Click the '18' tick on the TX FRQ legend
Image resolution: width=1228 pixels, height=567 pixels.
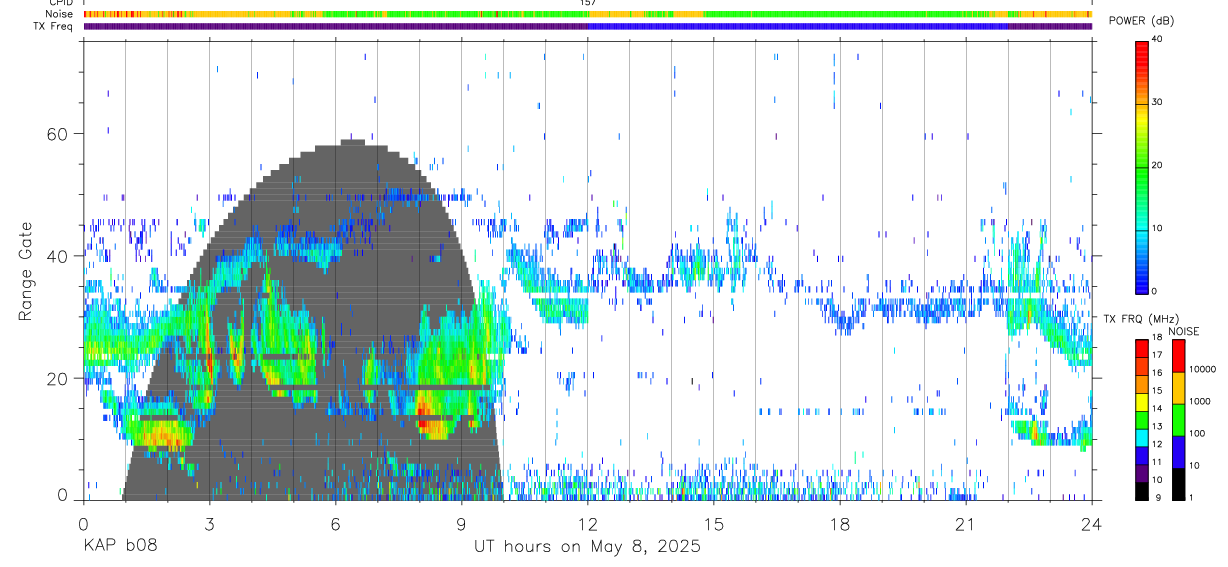click(x=1157, y=338)
